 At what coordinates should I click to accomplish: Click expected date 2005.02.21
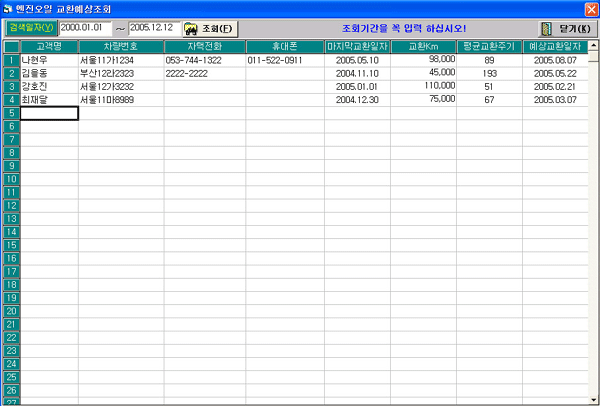tap(555, 87)
